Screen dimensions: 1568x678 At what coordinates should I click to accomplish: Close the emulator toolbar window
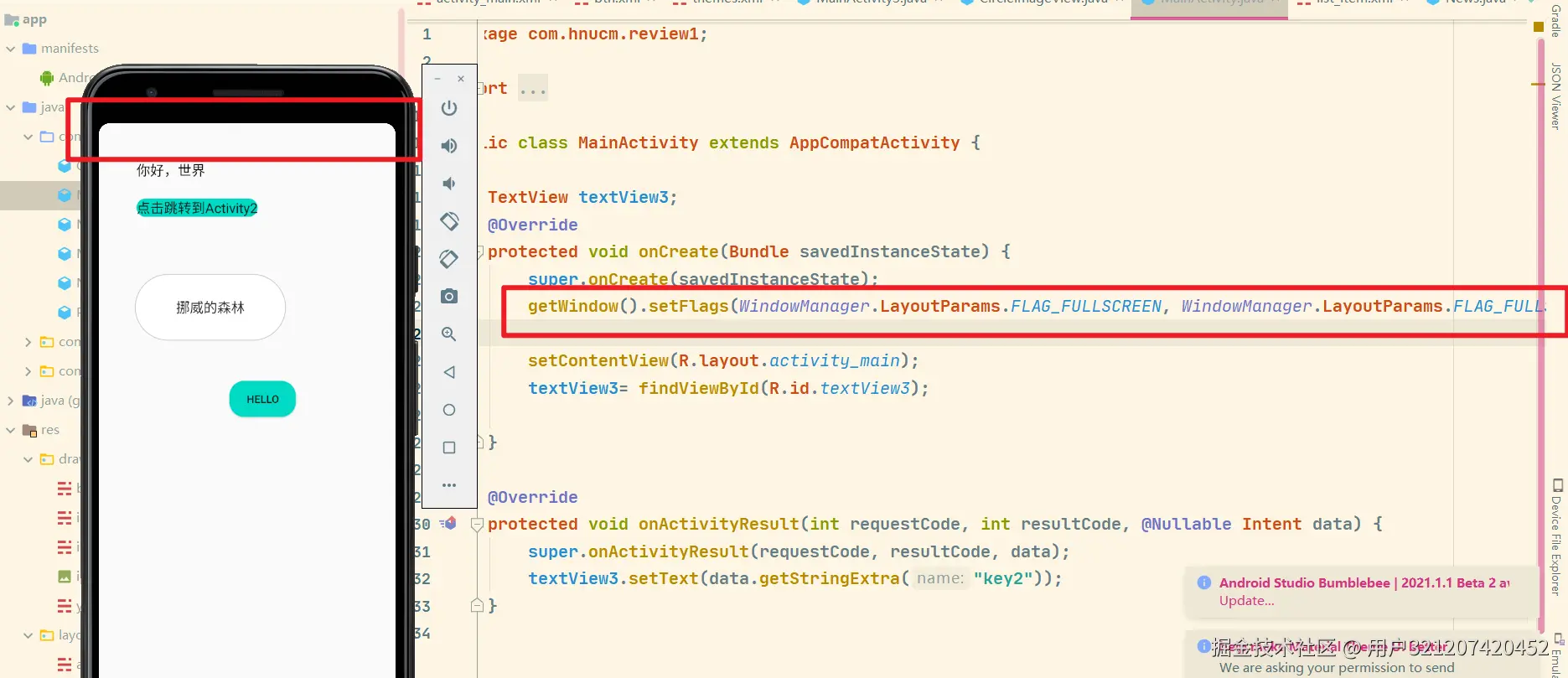tap(461, 79)
